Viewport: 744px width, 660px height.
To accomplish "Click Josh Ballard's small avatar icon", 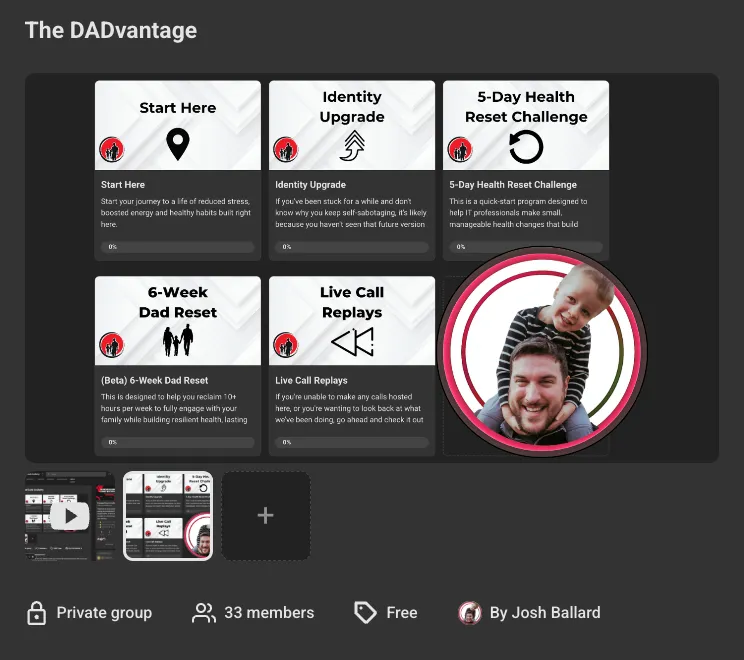I will point(470,613).
